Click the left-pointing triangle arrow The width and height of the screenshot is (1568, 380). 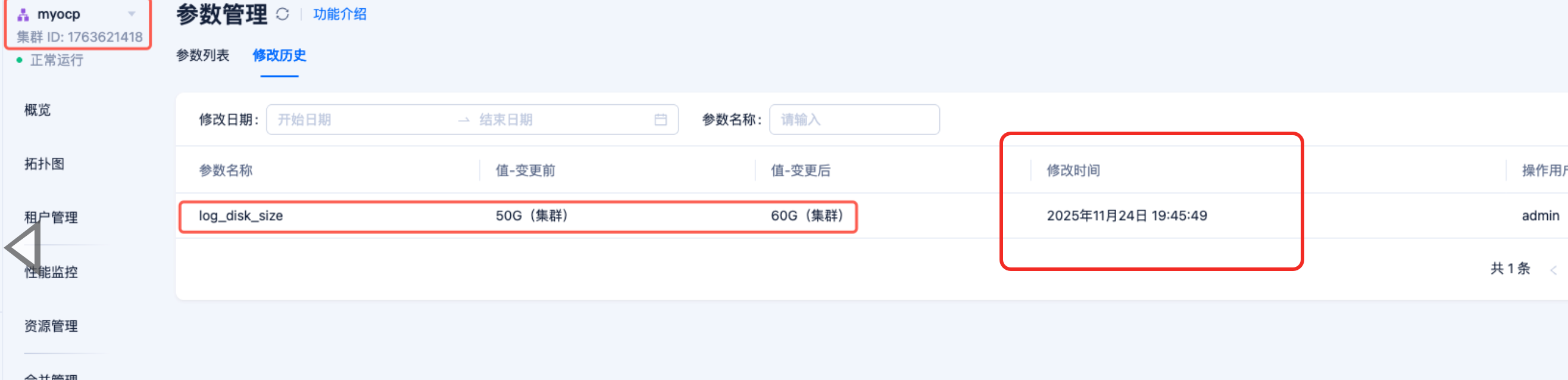click(23, 247)
